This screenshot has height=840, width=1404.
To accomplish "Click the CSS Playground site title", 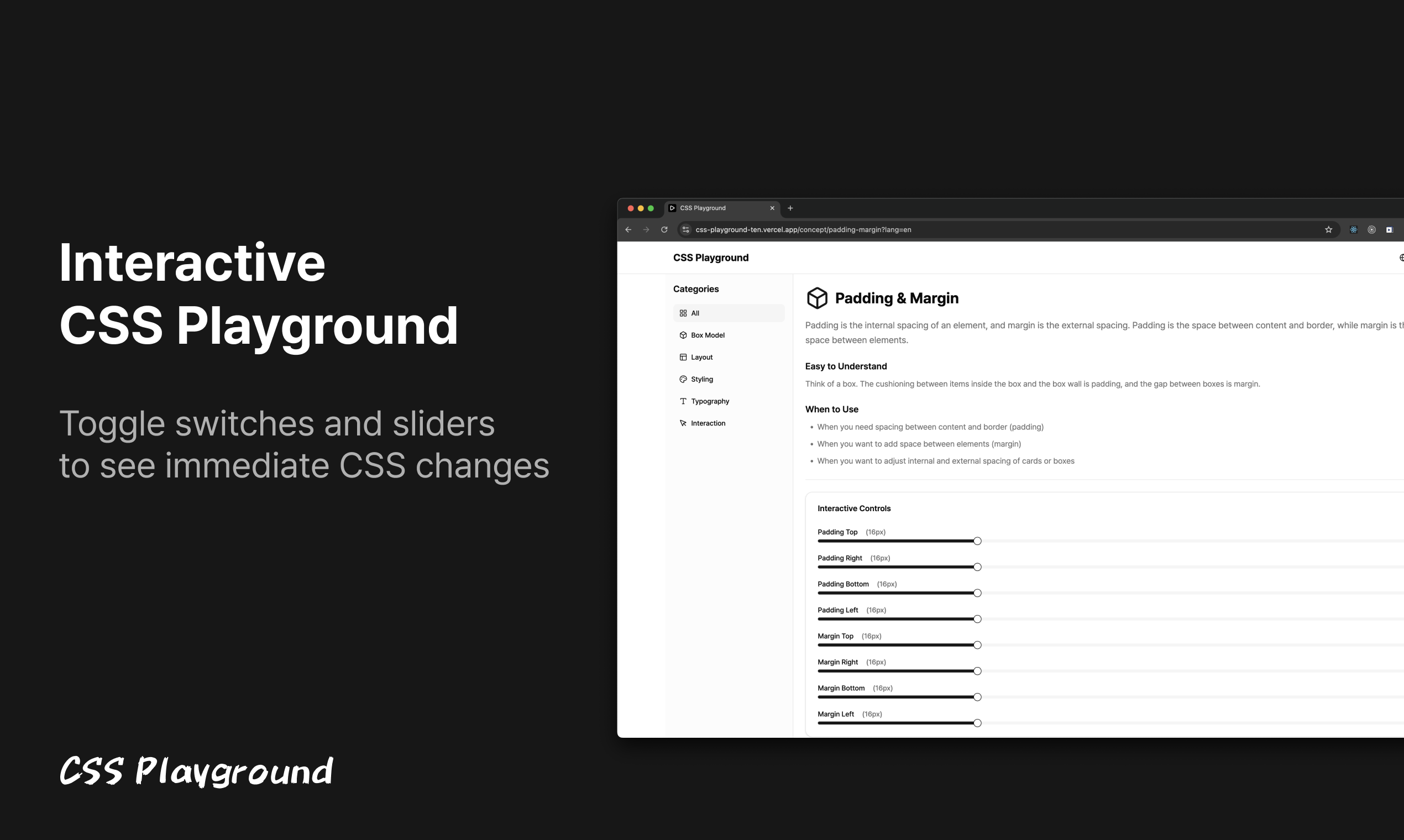I will (x=711, y=258).
